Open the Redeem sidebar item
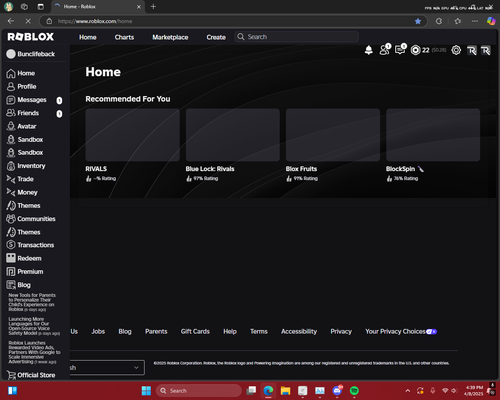The height and width of the screenshot is (400, 500). pyautogui.click(x=24, y=258)
